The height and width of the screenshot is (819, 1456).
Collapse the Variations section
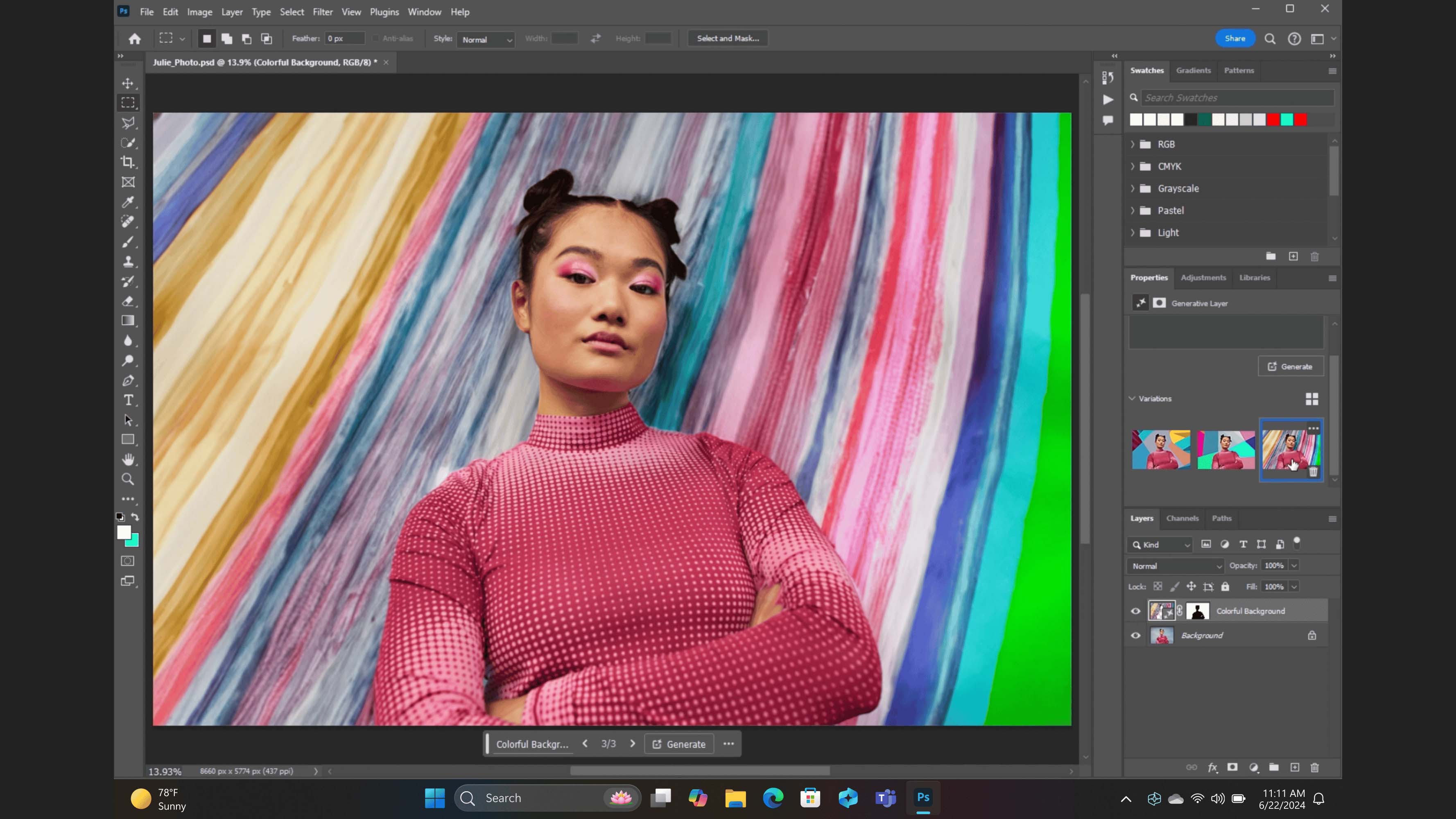coord(1132,398)
